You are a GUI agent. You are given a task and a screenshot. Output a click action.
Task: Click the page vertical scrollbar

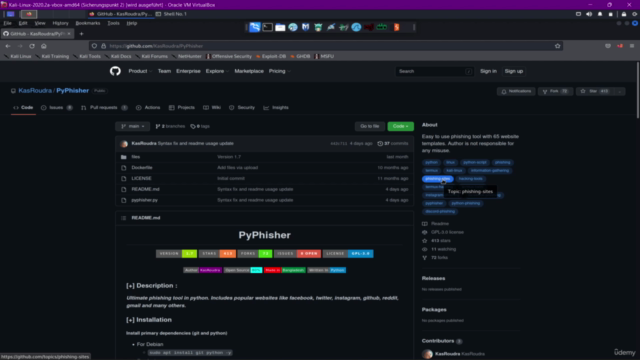coord(637,90)
